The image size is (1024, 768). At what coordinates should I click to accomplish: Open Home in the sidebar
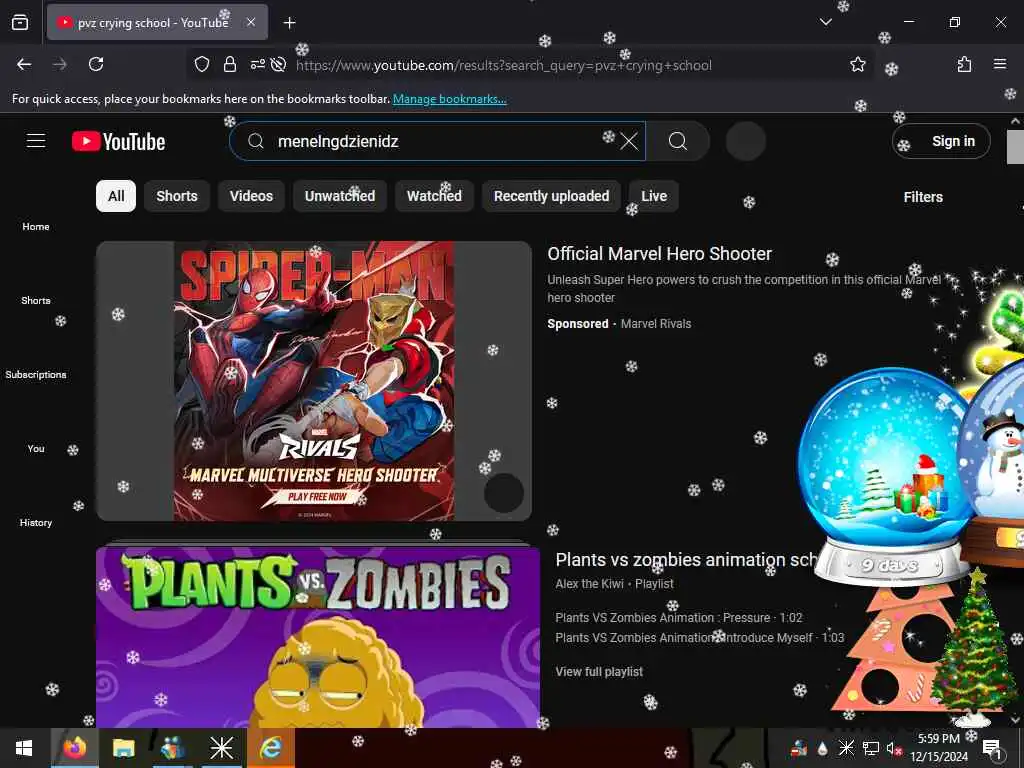tap(36, 227)
